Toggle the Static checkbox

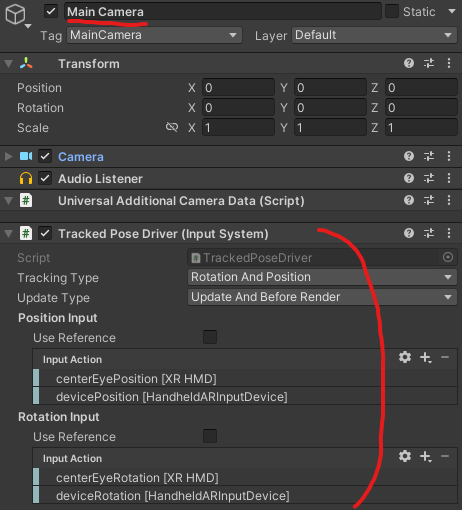click(x=392, y=11)
